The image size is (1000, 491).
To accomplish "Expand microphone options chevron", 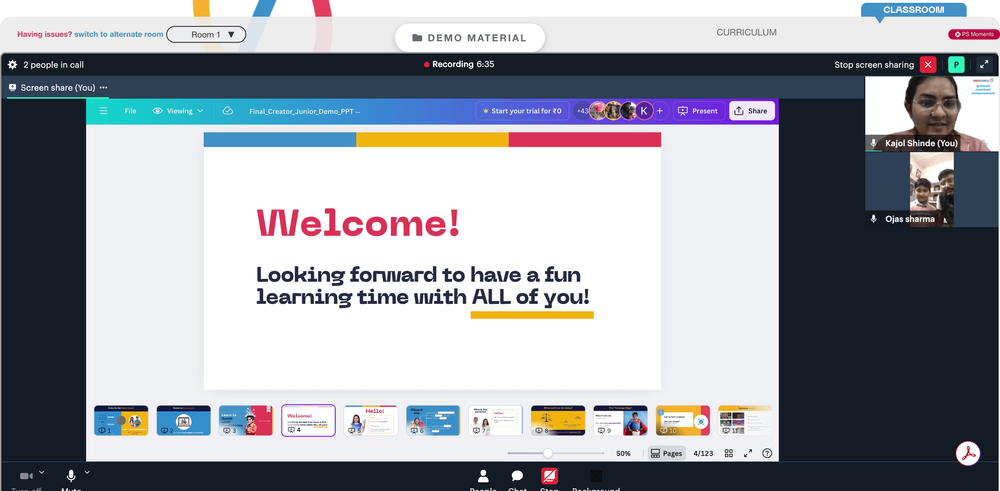I will point(87,473).
